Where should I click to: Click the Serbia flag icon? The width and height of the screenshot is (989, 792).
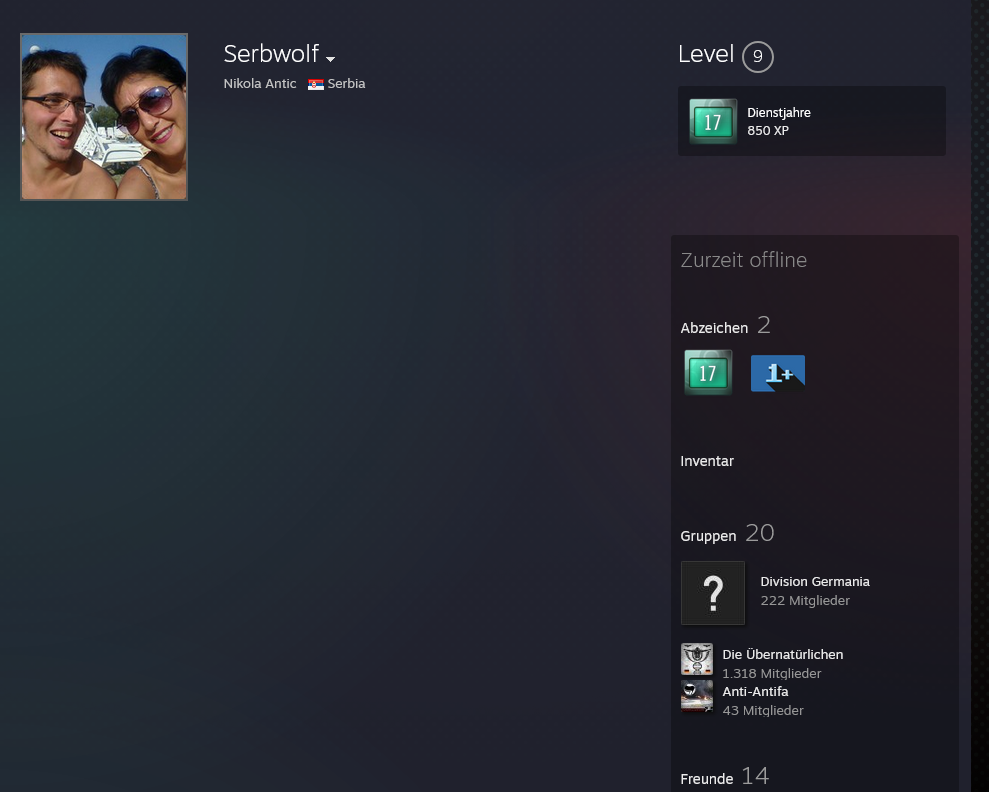tap(315, 85)
